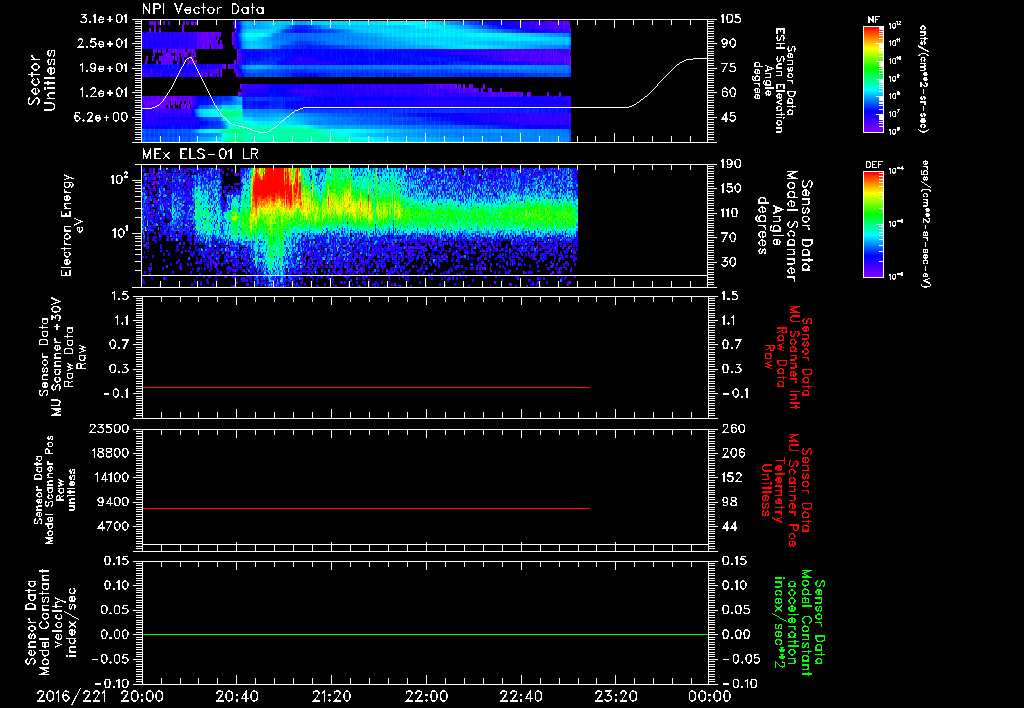
Task: Click the red line in Scanner Pos panel
Action: 366,508
